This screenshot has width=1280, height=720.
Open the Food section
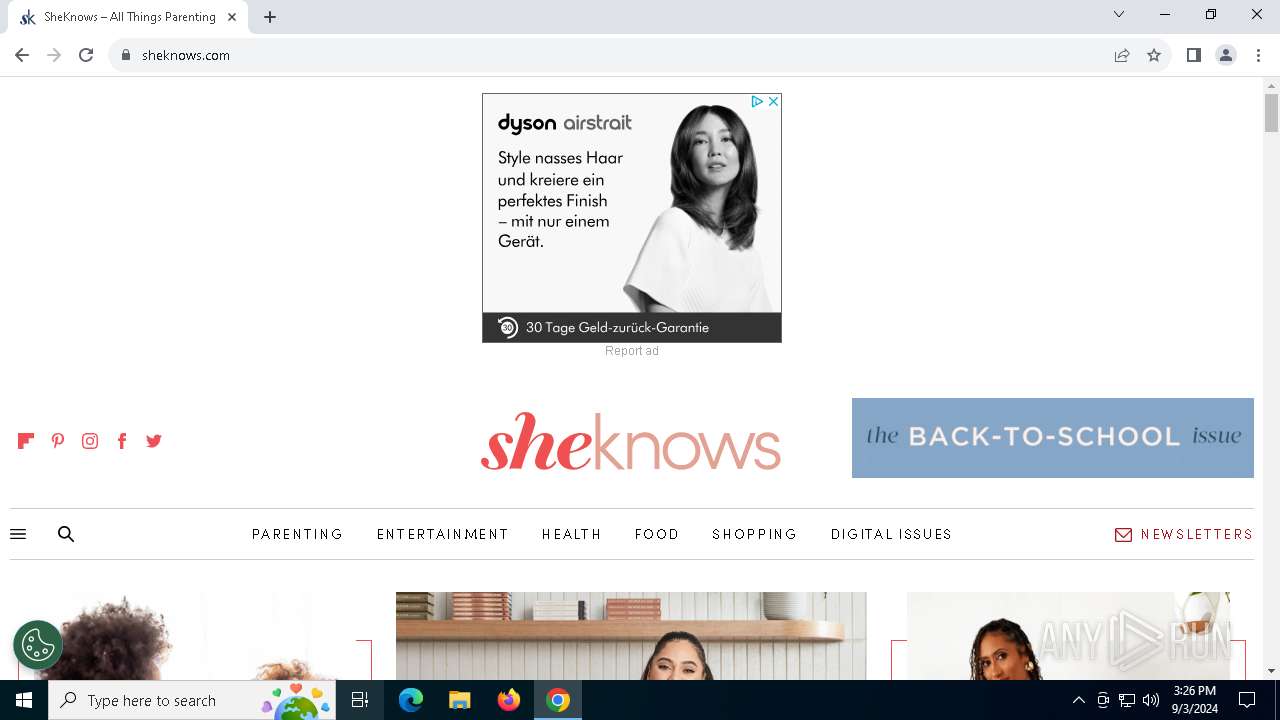tap(657, 534)
